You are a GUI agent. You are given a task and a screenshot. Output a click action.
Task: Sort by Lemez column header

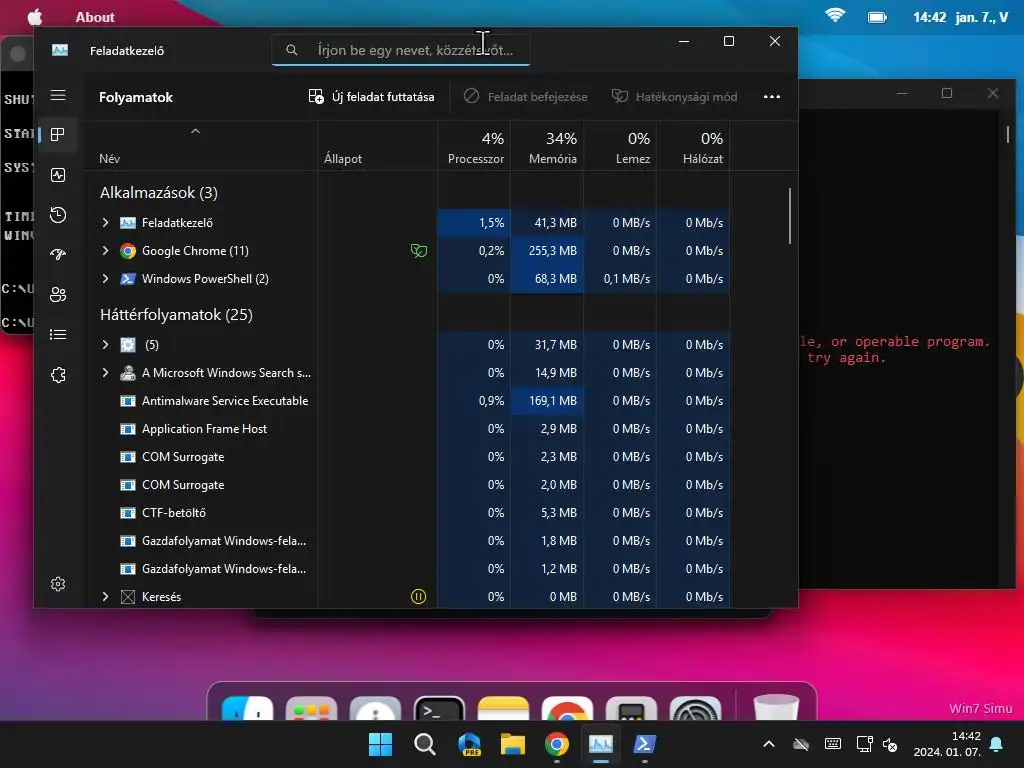pos(620,147)
